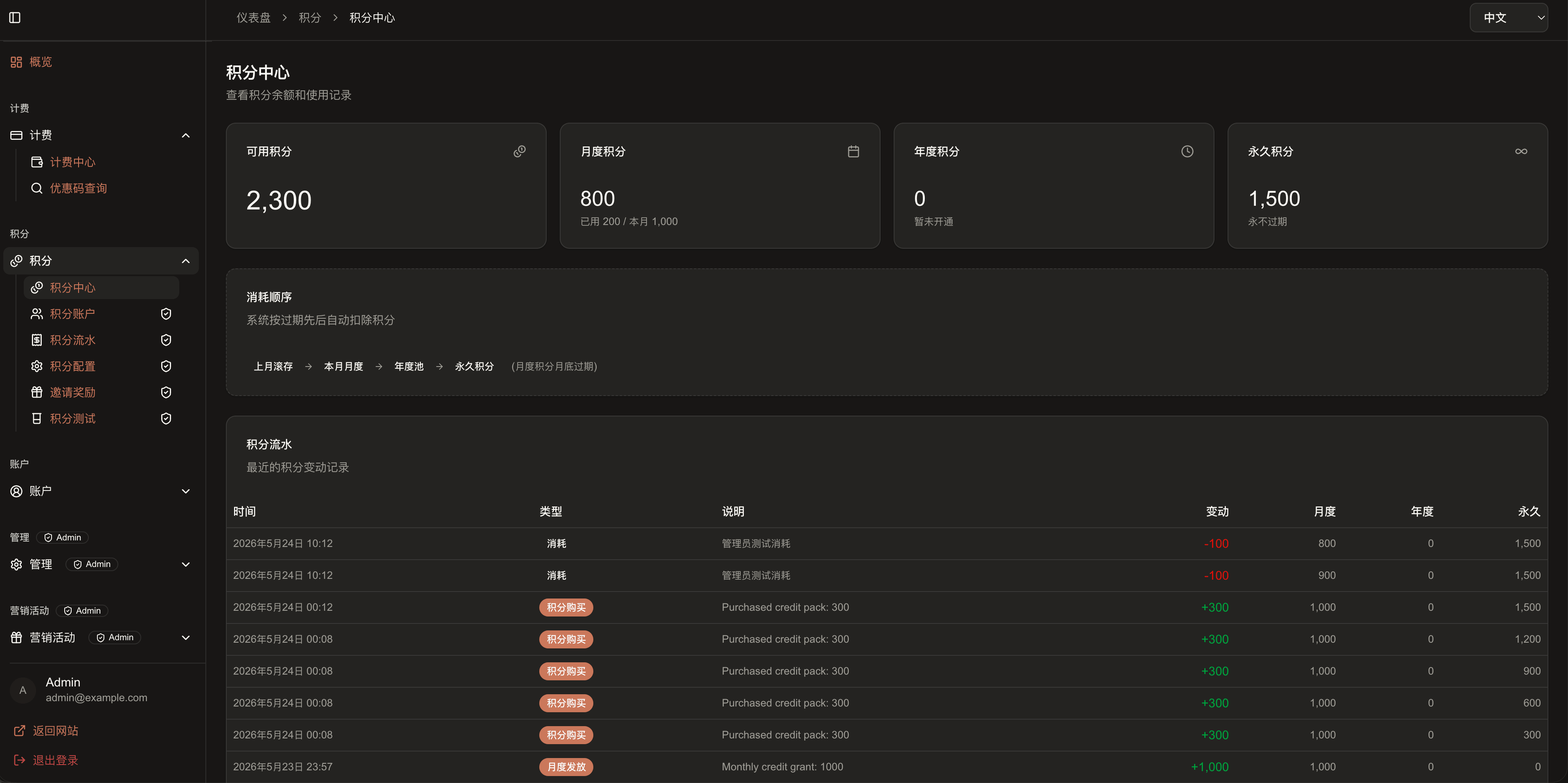This screenshot has width=1568, height=783.
Task: Click the calendar icon on 月度积分 card
Action: point(854,151)
